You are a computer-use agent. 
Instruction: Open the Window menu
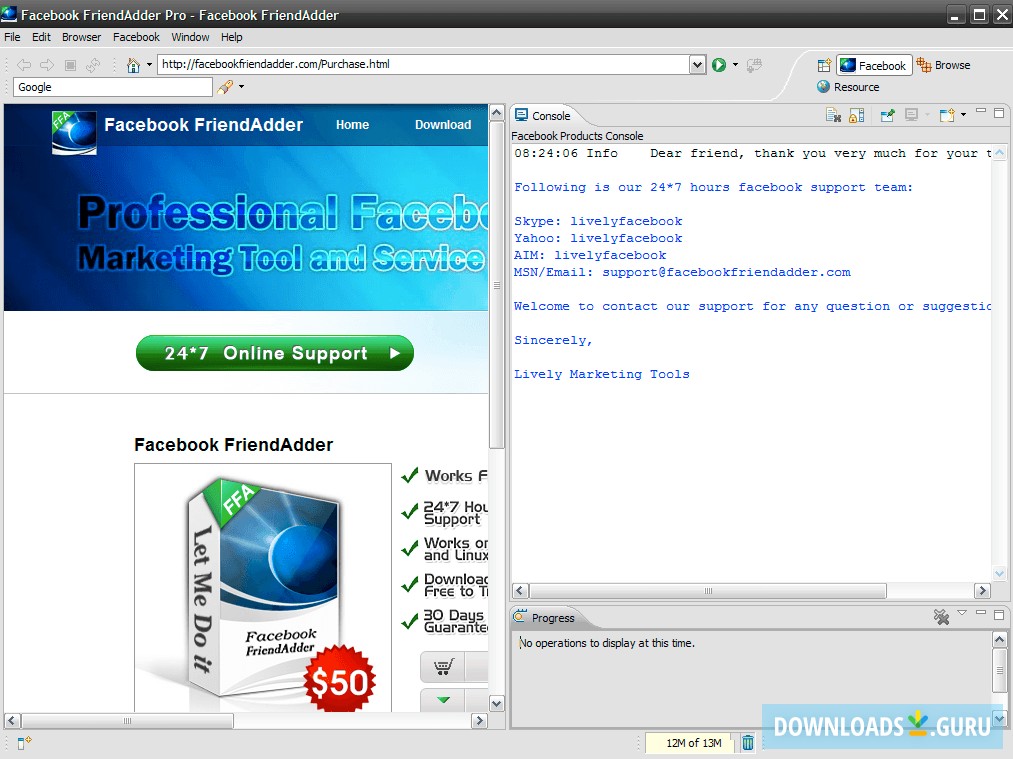(190, 37)
